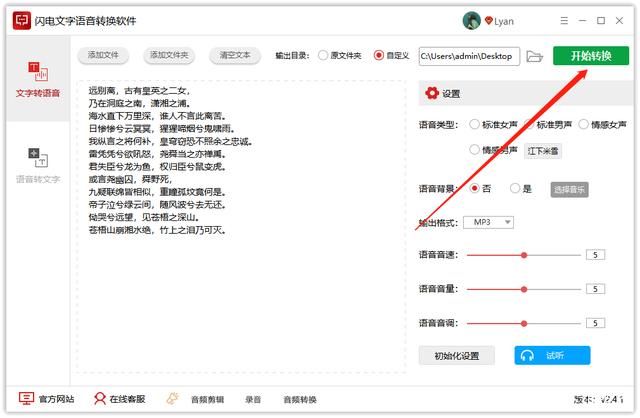
Task: Click the 官方网站 monitor icon
Action: click(26, 398)
